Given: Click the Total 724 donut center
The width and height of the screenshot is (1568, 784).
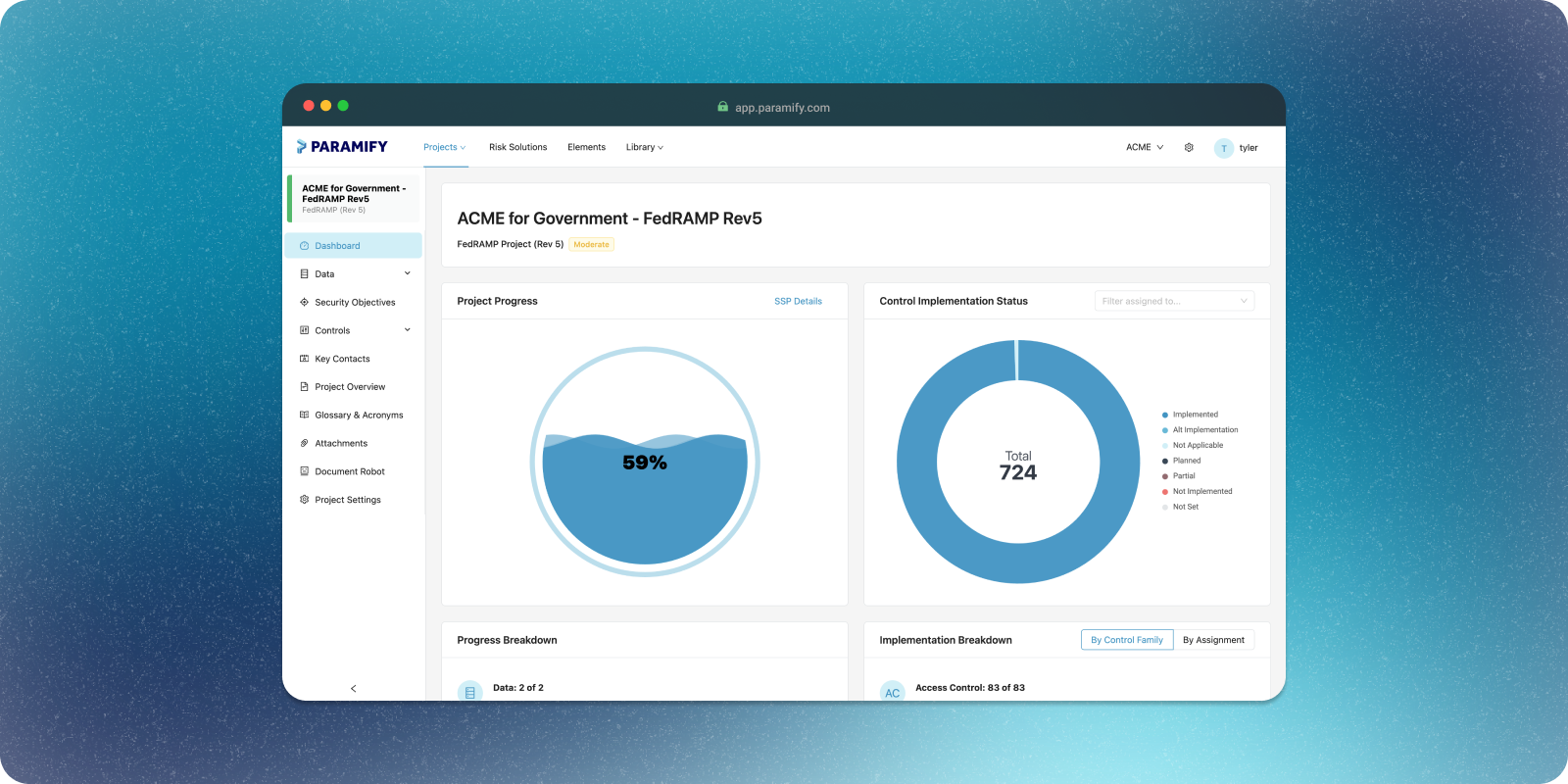Looking at the screenshot, I should 1018,465.
